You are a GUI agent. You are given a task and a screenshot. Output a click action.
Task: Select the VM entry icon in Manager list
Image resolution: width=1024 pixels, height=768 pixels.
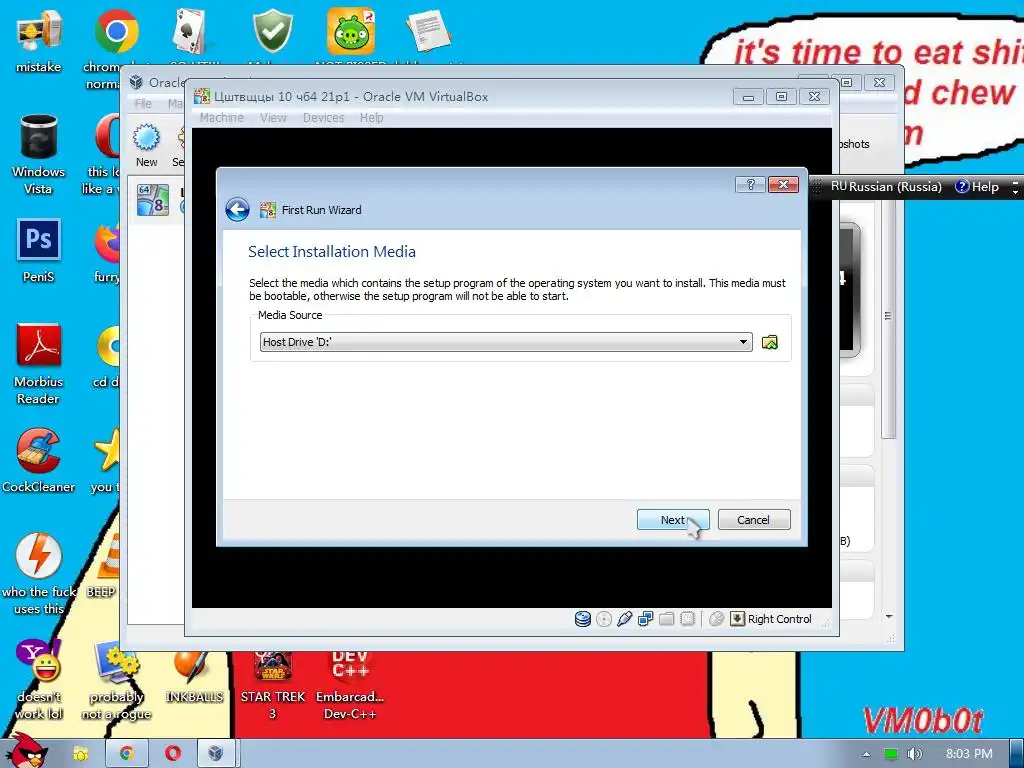(x=153, y=200)
